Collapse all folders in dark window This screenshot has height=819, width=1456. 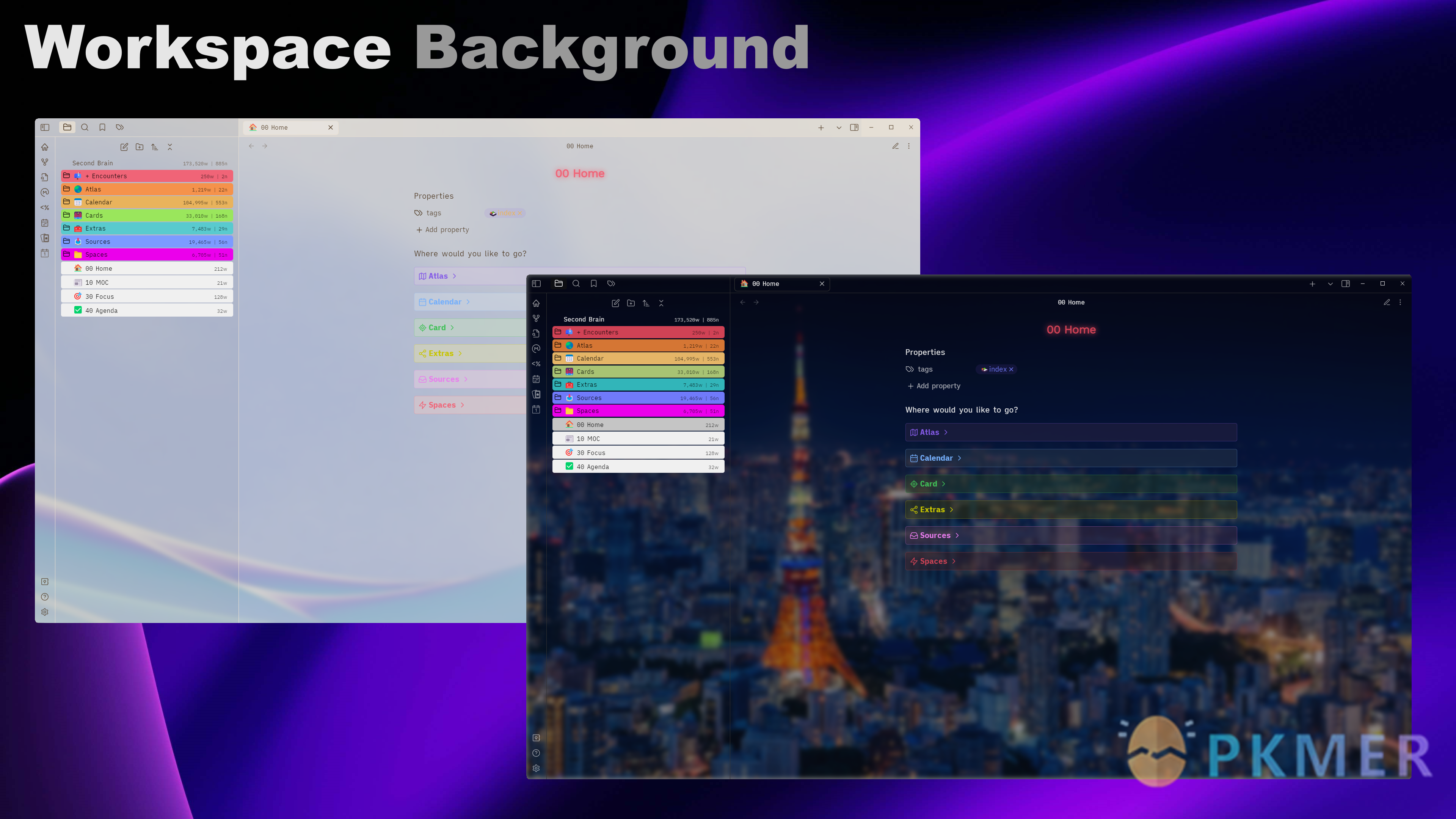coord(661,303)
